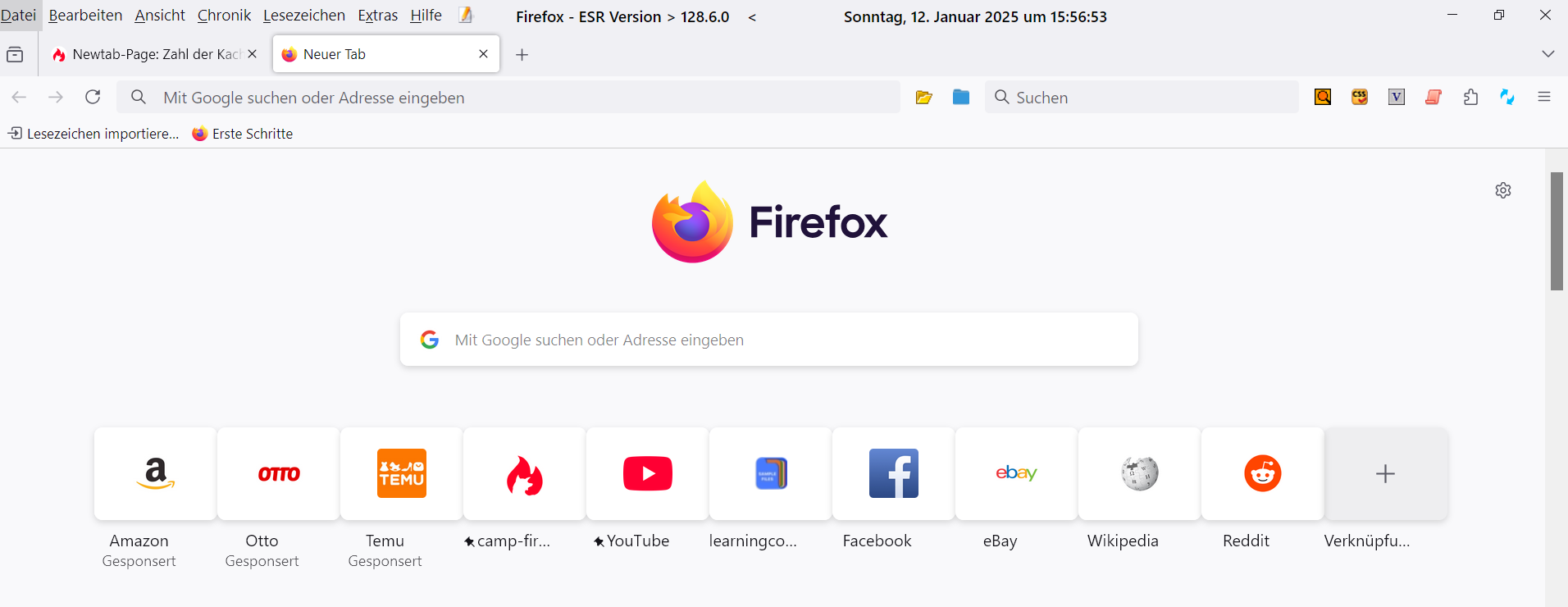
Task: Open the Reddit shortcut tile
Action: pos(1263,473)
